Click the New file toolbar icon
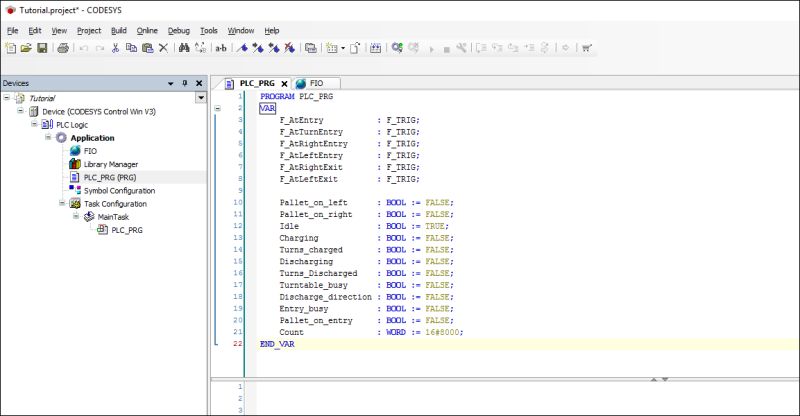 click(10, 48)
